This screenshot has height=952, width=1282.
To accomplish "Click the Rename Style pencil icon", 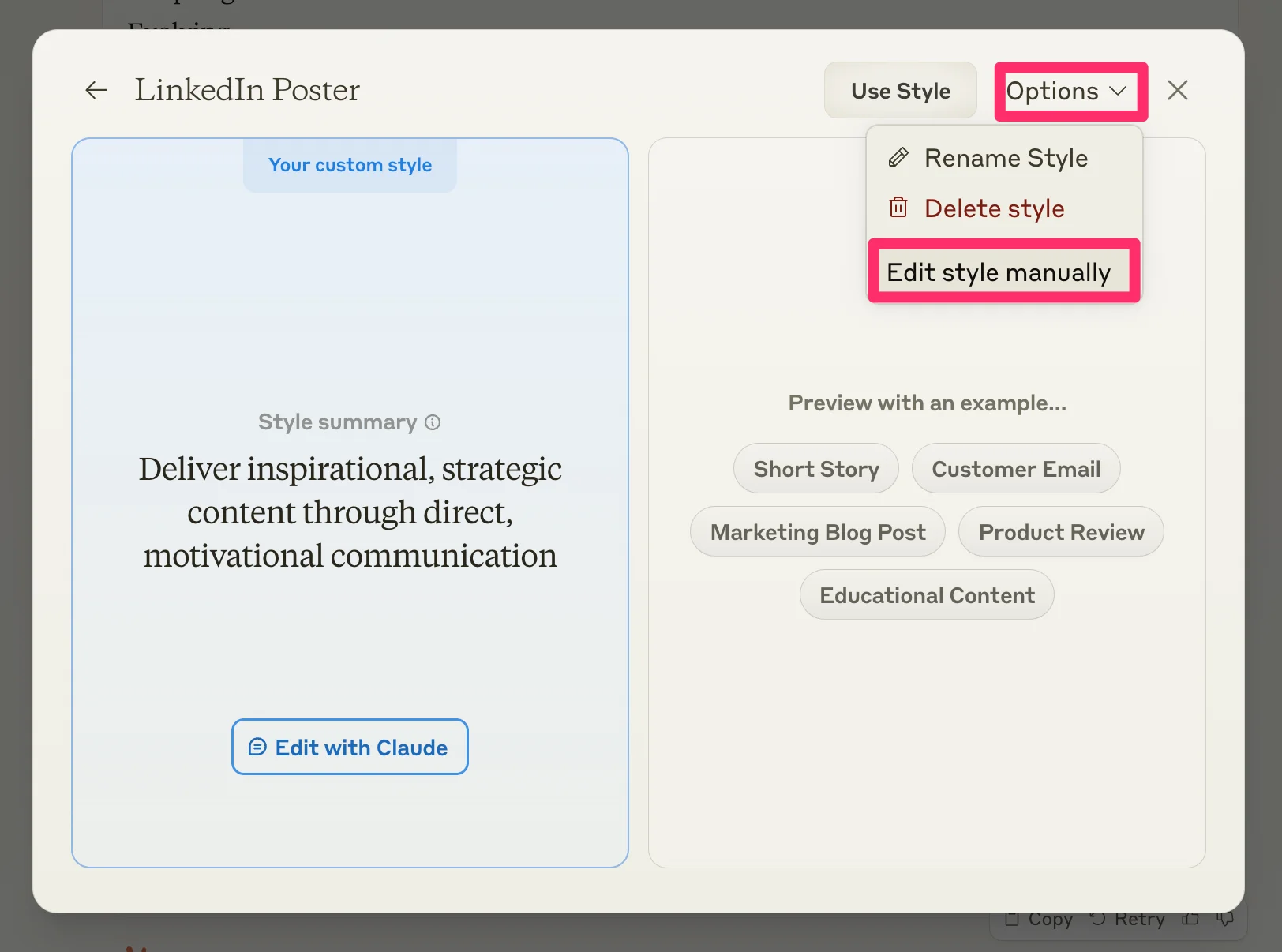I will click(898, 158).
